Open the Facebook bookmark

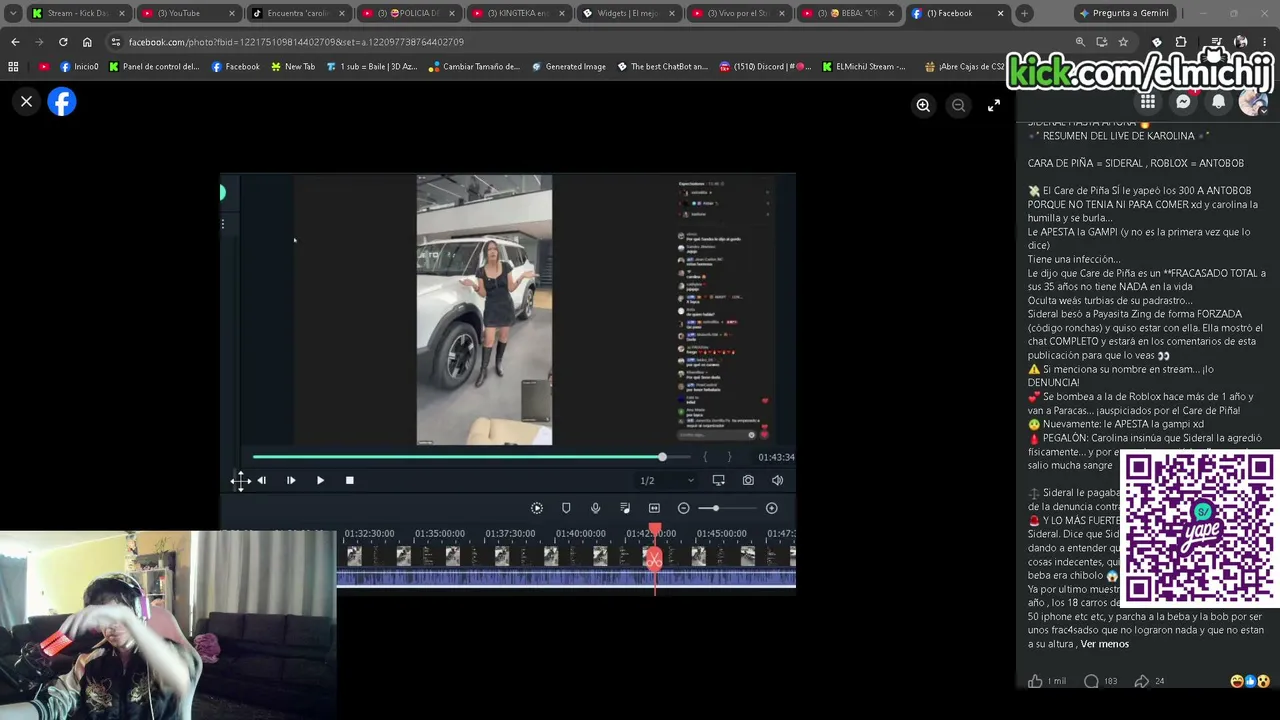pos(235,67)
